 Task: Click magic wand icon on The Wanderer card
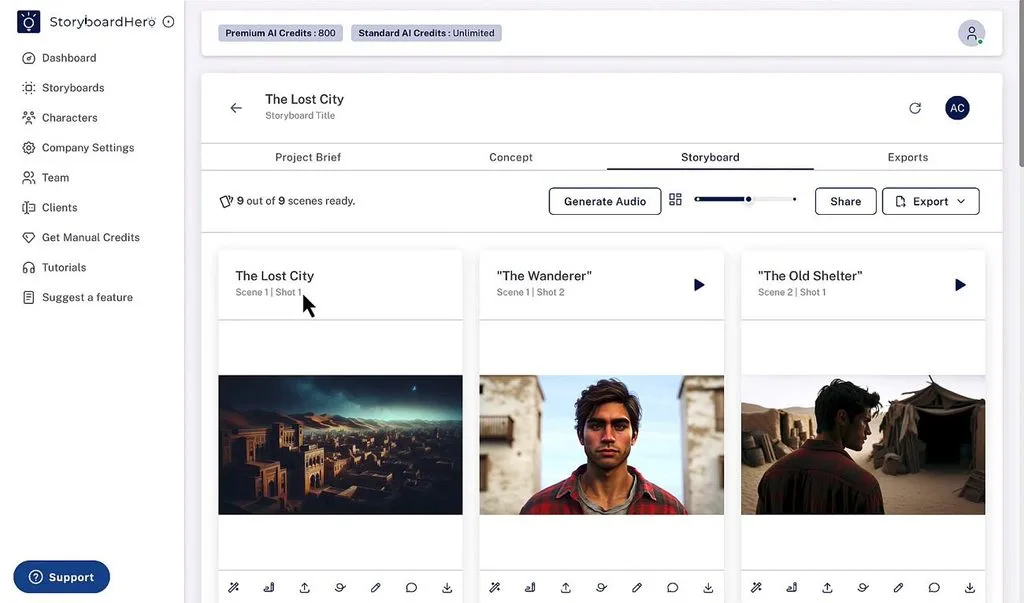pyautogui.click(x=494, y=587)
